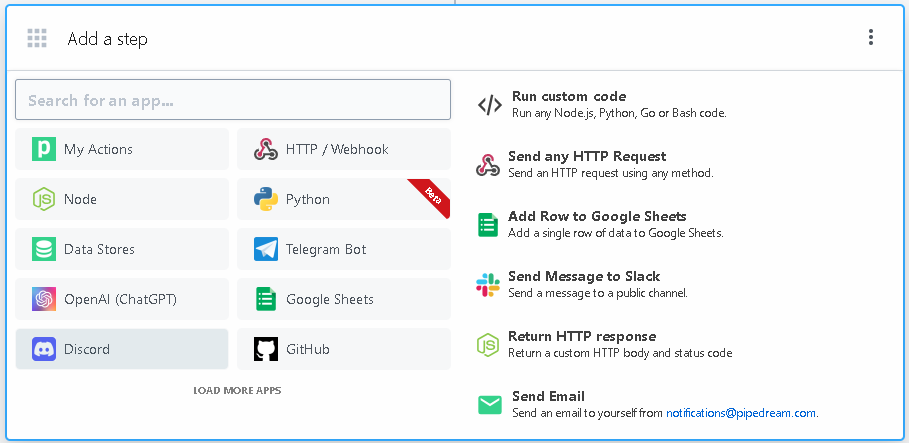Choose the Google Sheets app label
The width and height of the screenshot is (909, 443).
[x=330, y=300]
